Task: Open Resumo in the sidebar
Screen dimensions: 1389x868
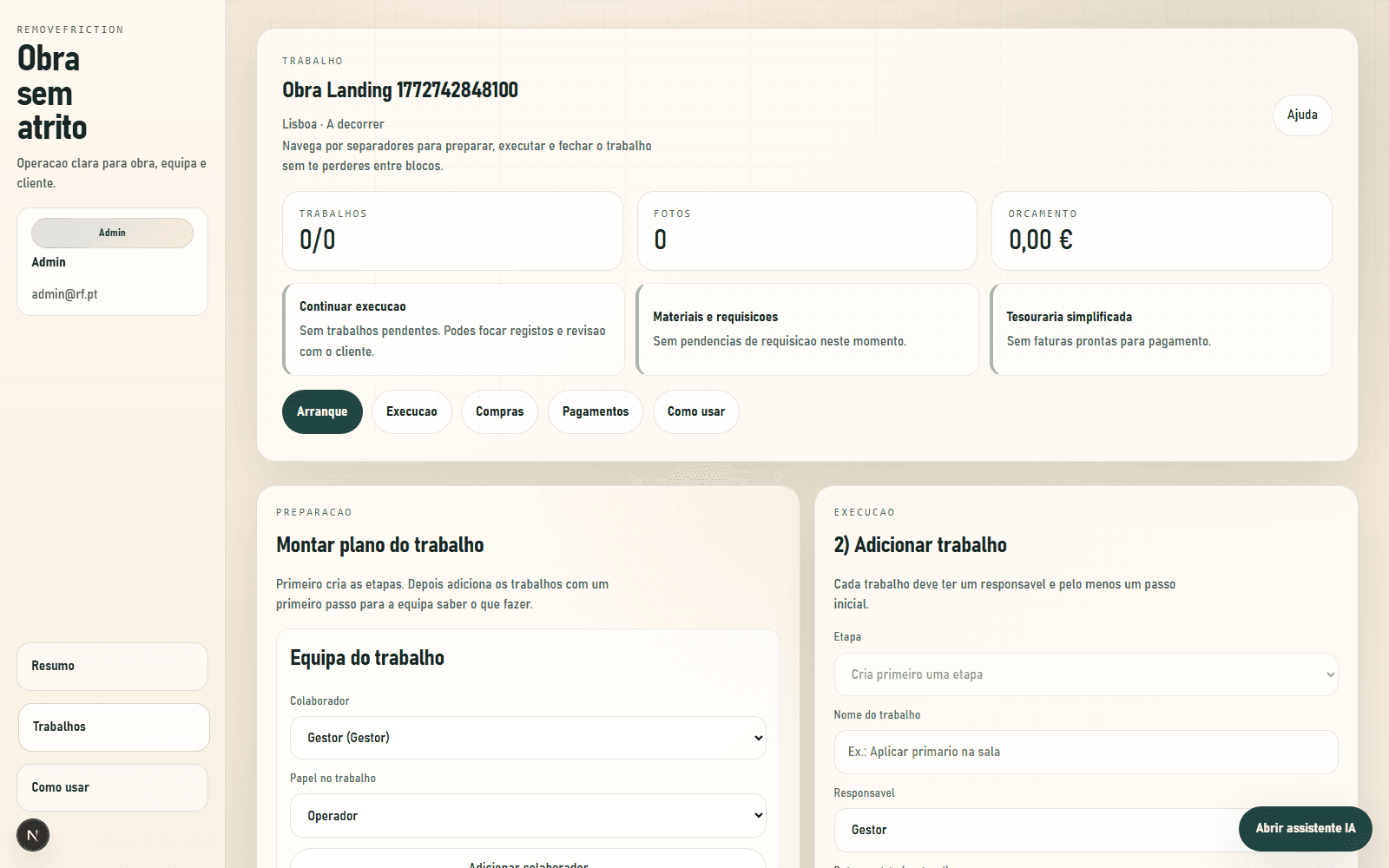Action: 111,666
